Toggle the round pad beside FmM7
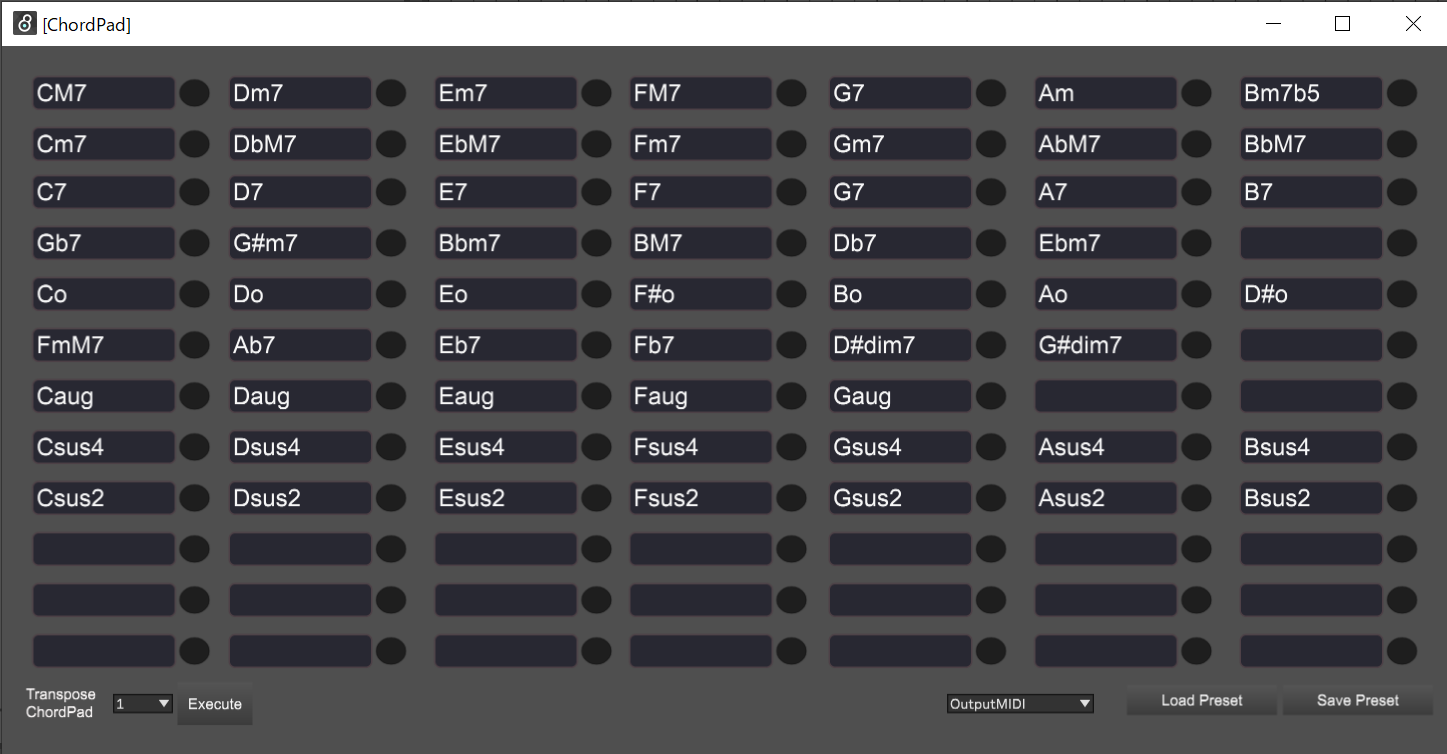Screen dimensions: 1447x754 click(x=194, y=345)
